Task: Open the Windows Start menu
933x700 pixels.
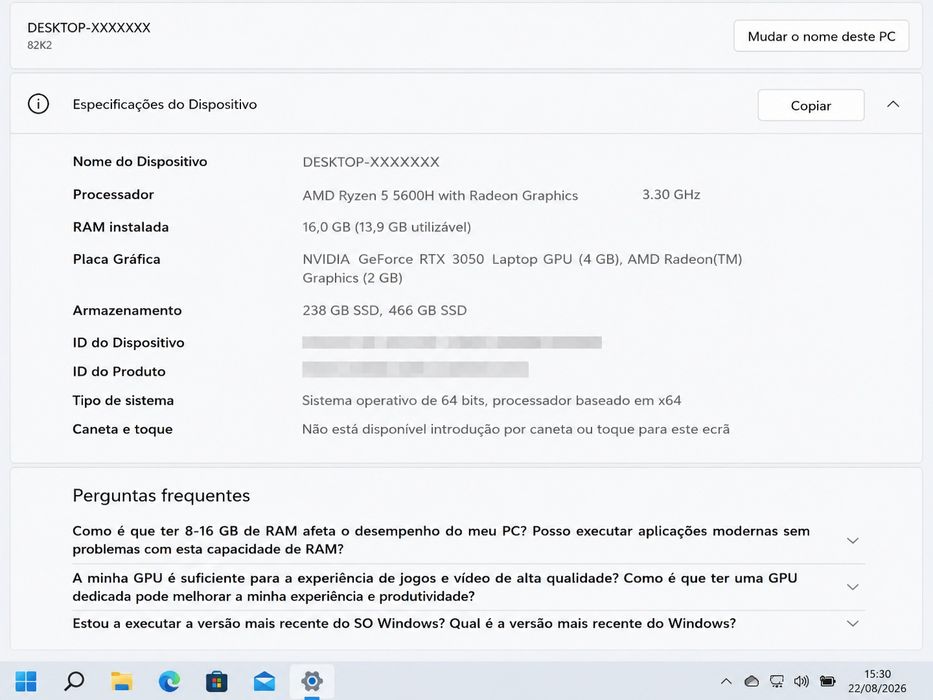Action: (x=26, y=681)
